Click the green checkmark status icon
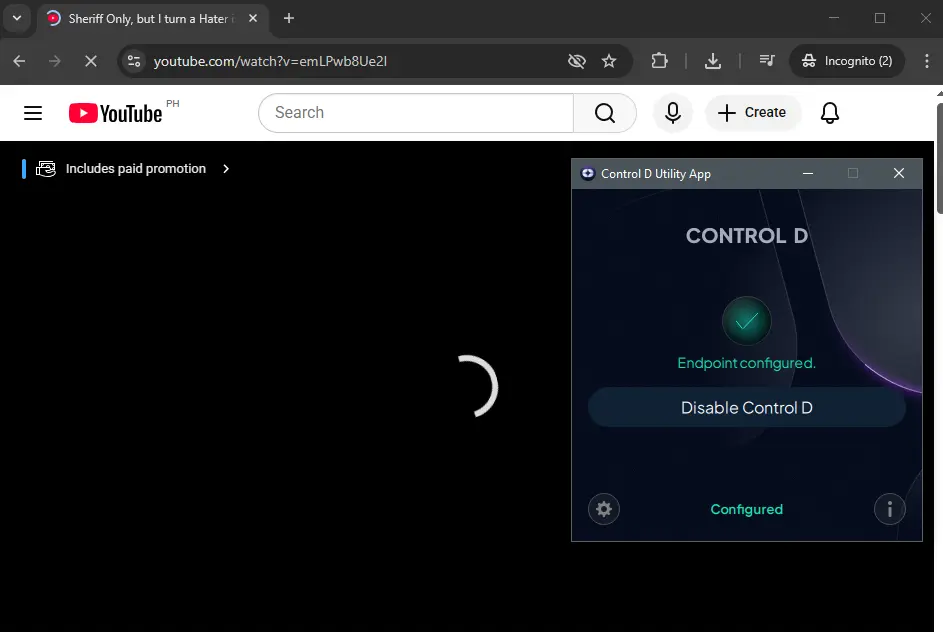The width and height of the screenshot is (943, 641). click(746, 321)
